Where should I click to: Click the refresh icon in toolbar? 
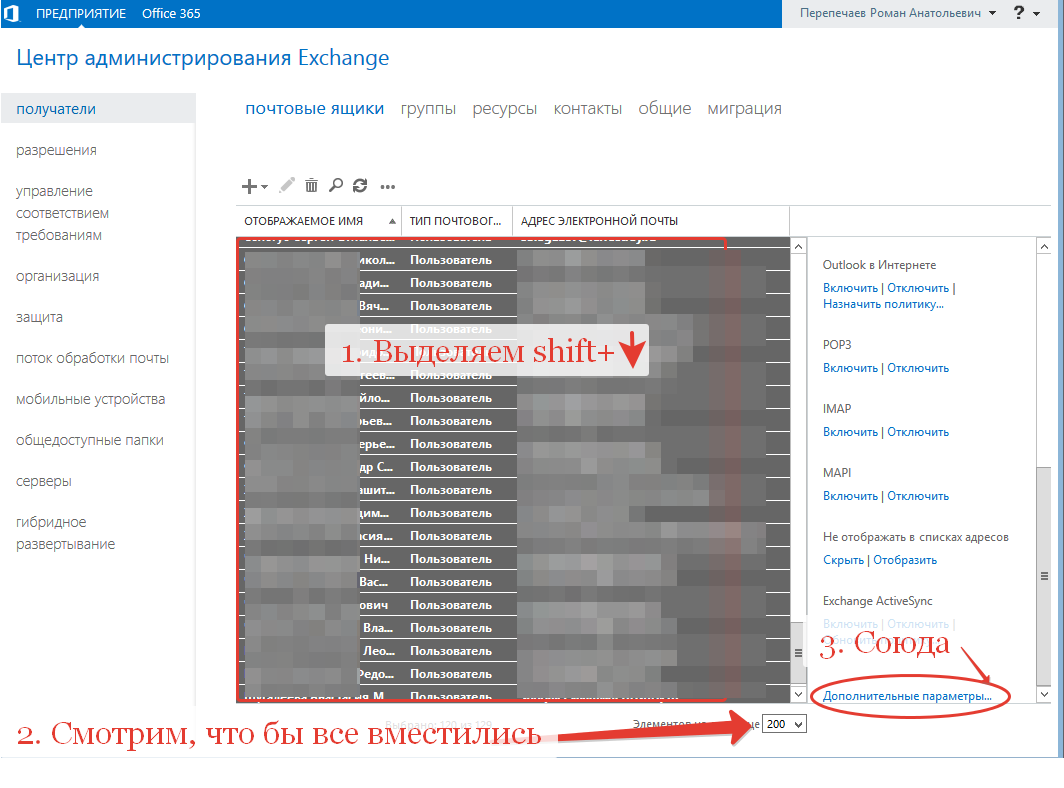pos(360,185)
